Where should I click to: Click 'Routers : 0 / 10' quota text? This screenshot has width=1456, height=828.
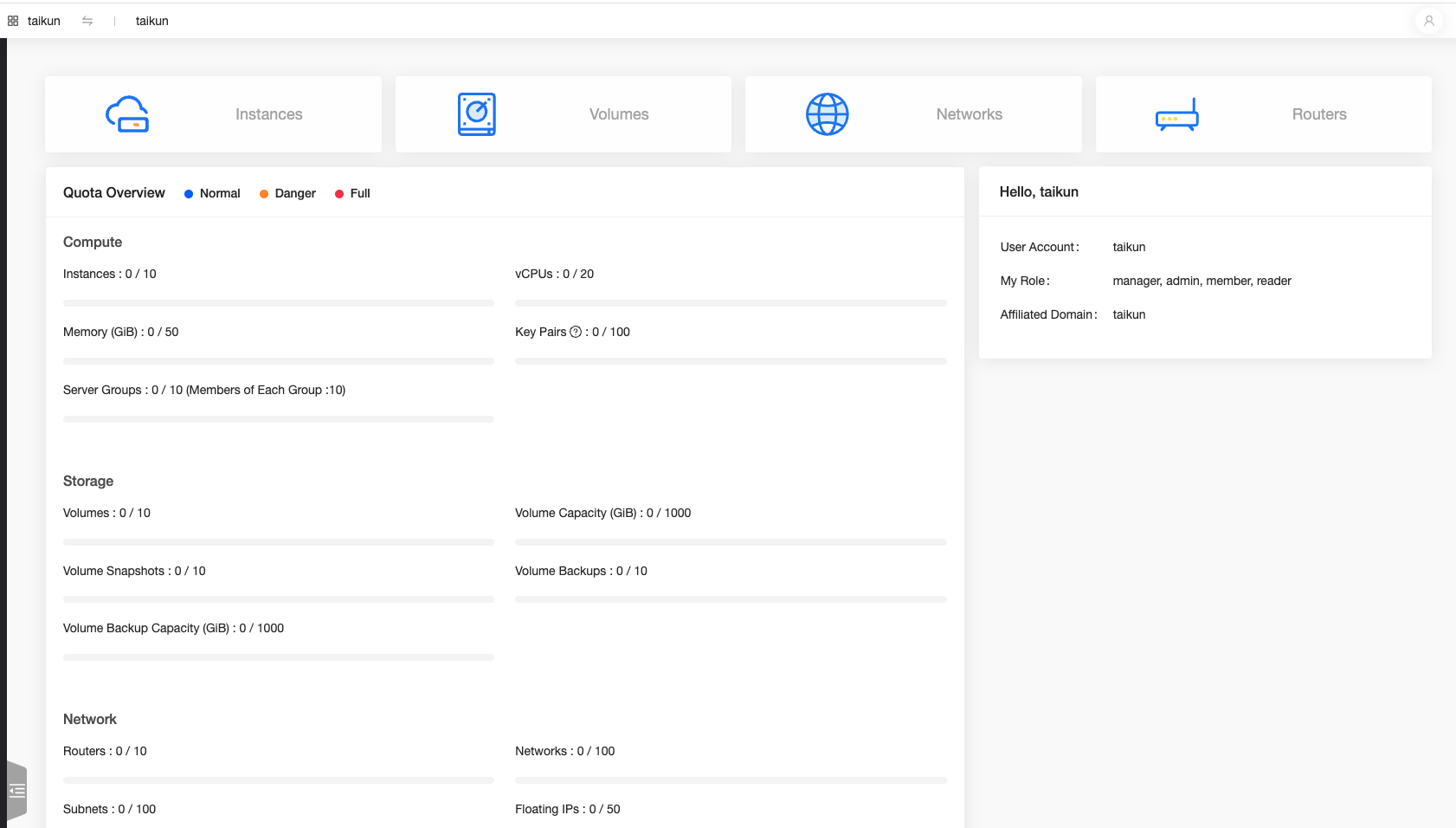pos(106,751)
